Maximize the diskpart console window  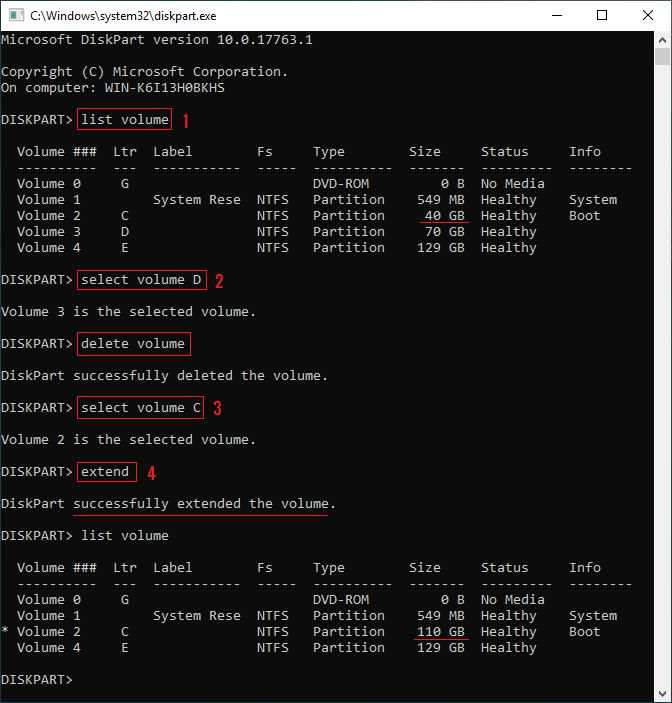[x=601, y=16]
